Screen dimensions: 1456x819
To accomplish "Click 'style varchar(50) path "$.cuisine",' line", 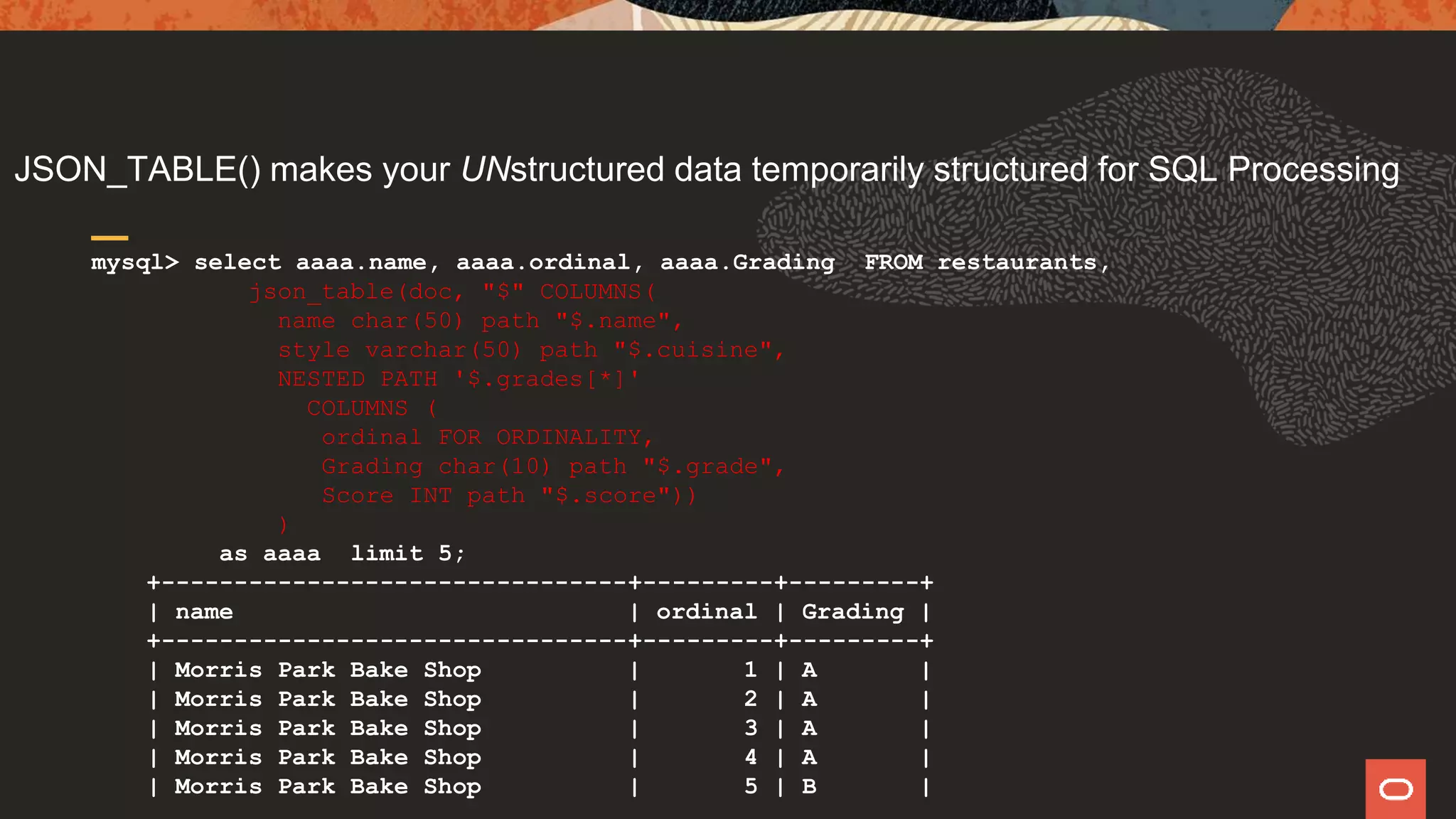I will coord(531,350).
